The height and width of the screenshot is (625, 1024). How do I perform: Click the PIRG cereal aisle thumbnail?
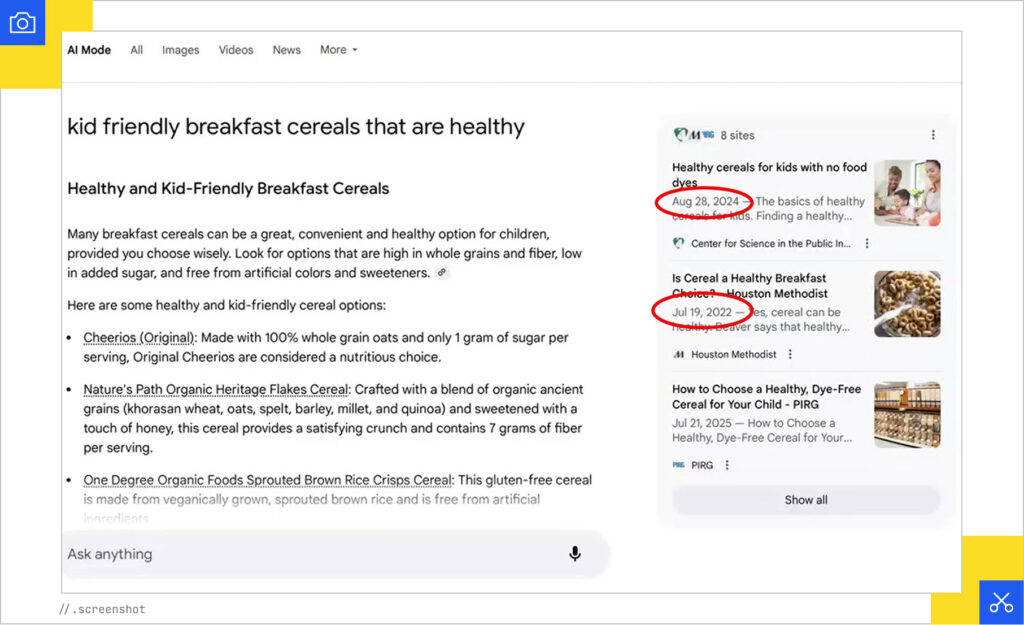point(907,415)
